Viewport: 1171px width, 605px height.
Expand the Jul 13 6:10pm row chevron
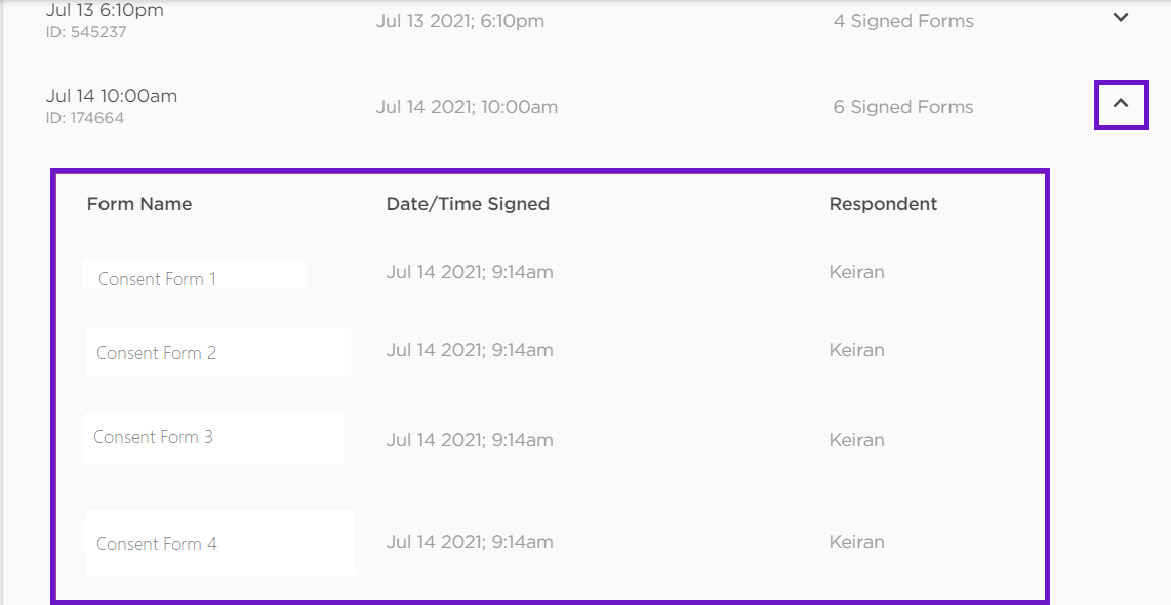pyautogui.click(x=1121, y=17)
